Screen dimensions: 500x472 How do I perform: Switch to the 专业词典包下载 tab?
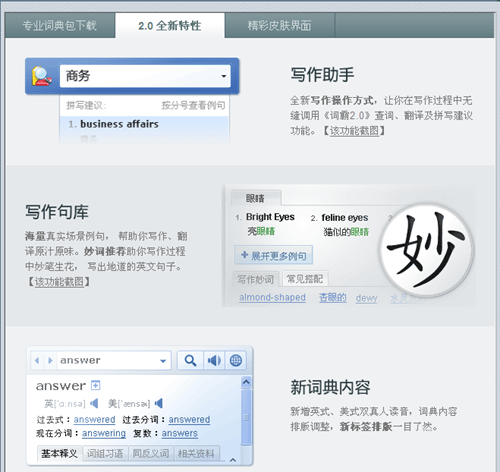point(60,26)
